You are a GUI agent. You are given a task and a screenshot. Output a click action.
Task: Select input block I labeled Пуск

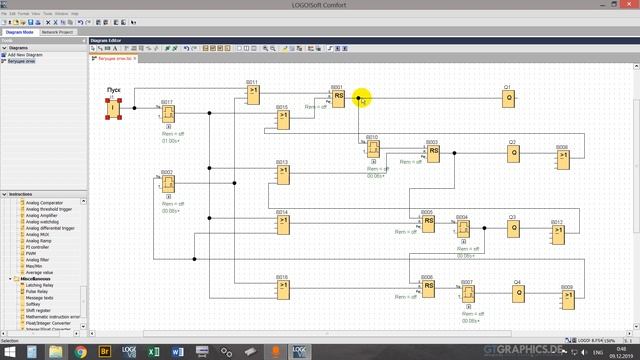tap(113, 109)
